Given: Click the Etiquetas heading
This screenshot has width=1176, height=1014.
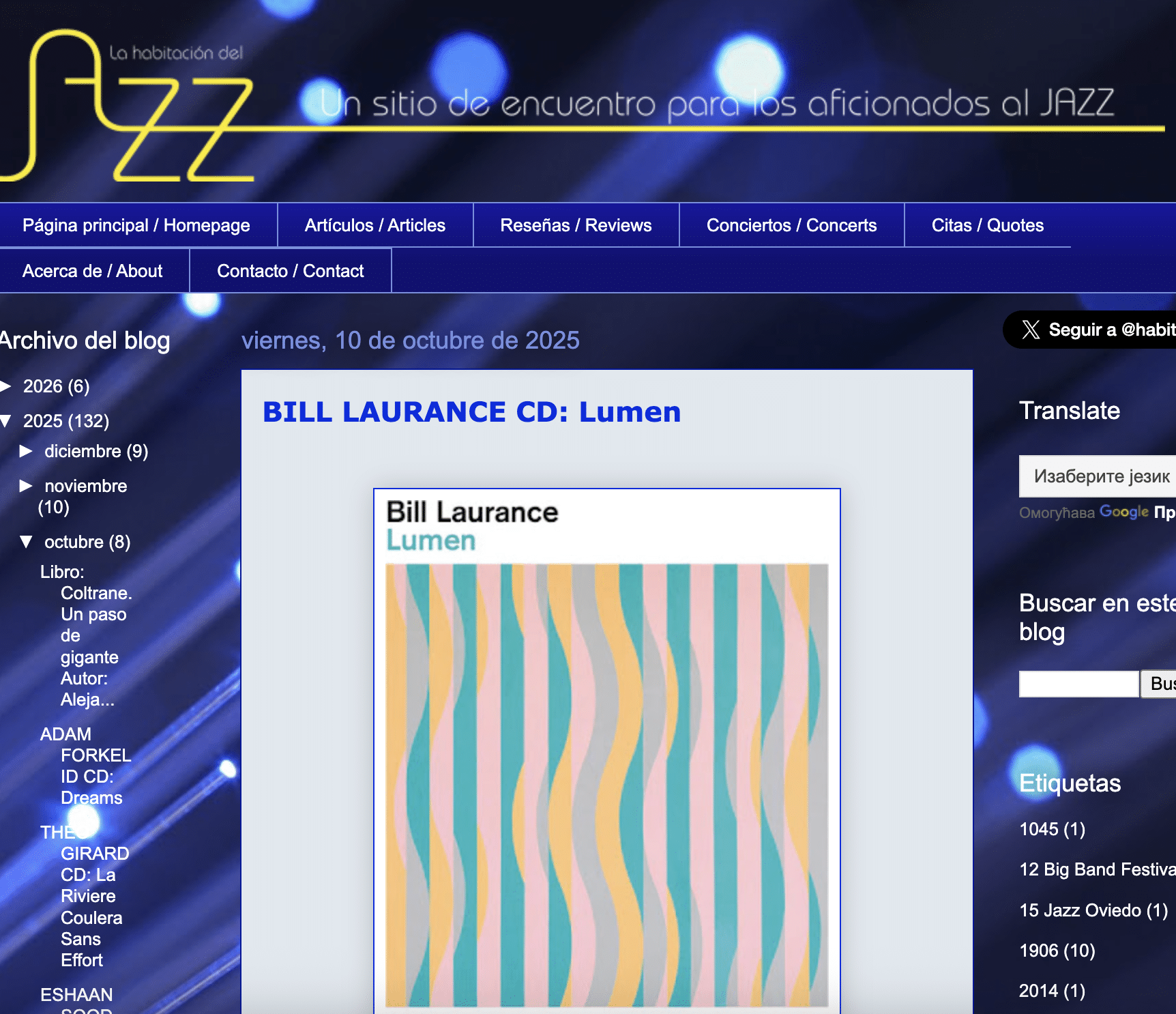Looking at the screenshot, I should [1070, 783].
